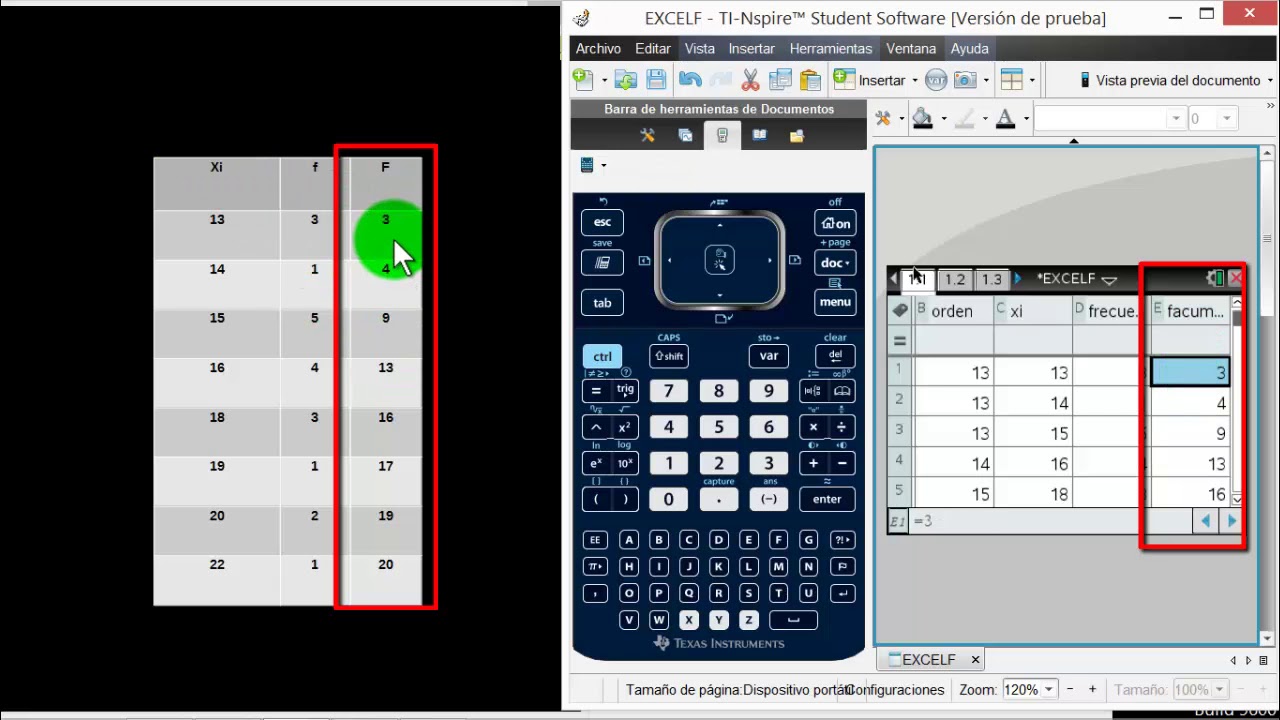Click the scratchpad key on the calculator
Screen dimensions: 1280x720
603,262
